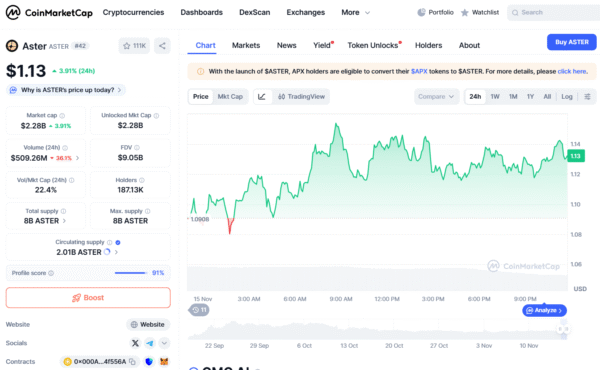Open Vol/Mkt Cap info icon
Viewport: 600px width, 370px height.
click(72, 180)
